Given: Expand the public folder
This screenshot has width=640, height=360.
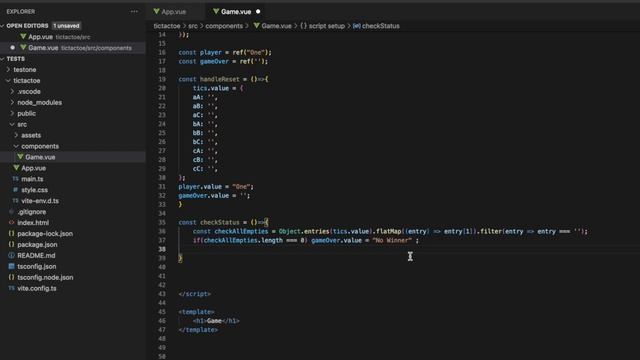Looking at the screenshot, I should [27, 113].
